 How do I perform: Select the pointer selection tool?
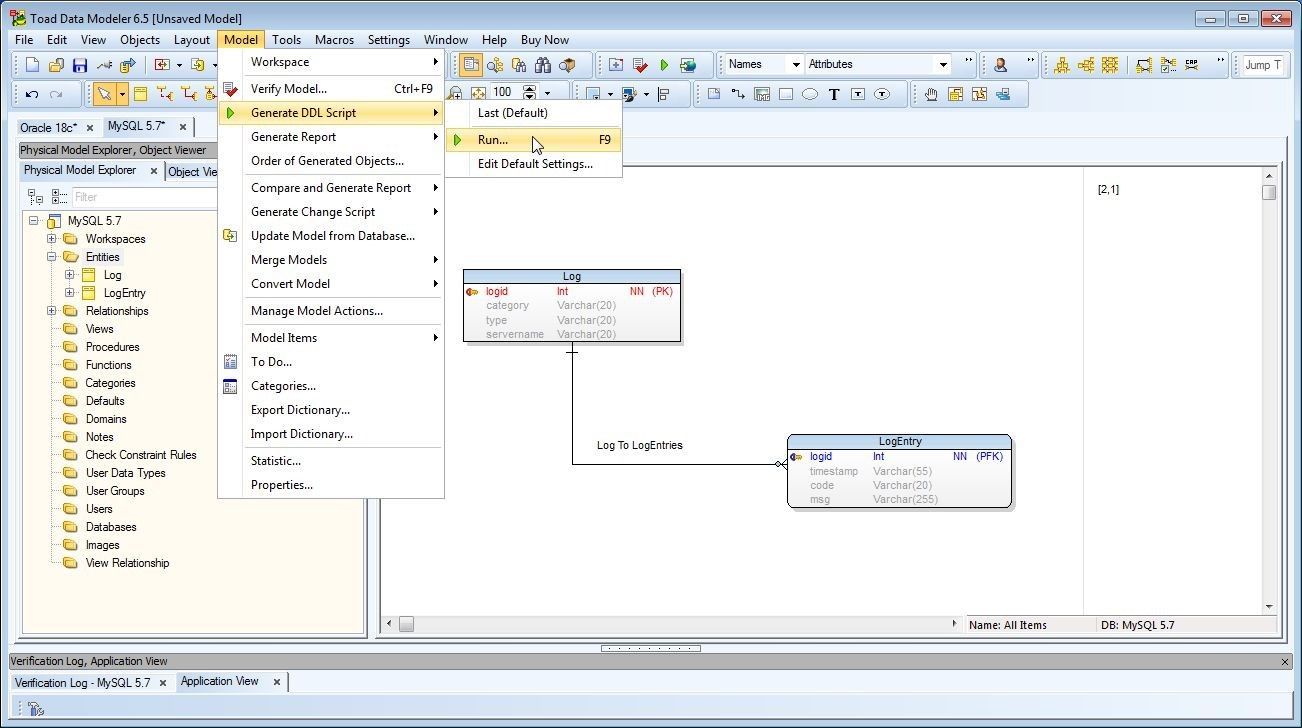[x=104, y=94]
